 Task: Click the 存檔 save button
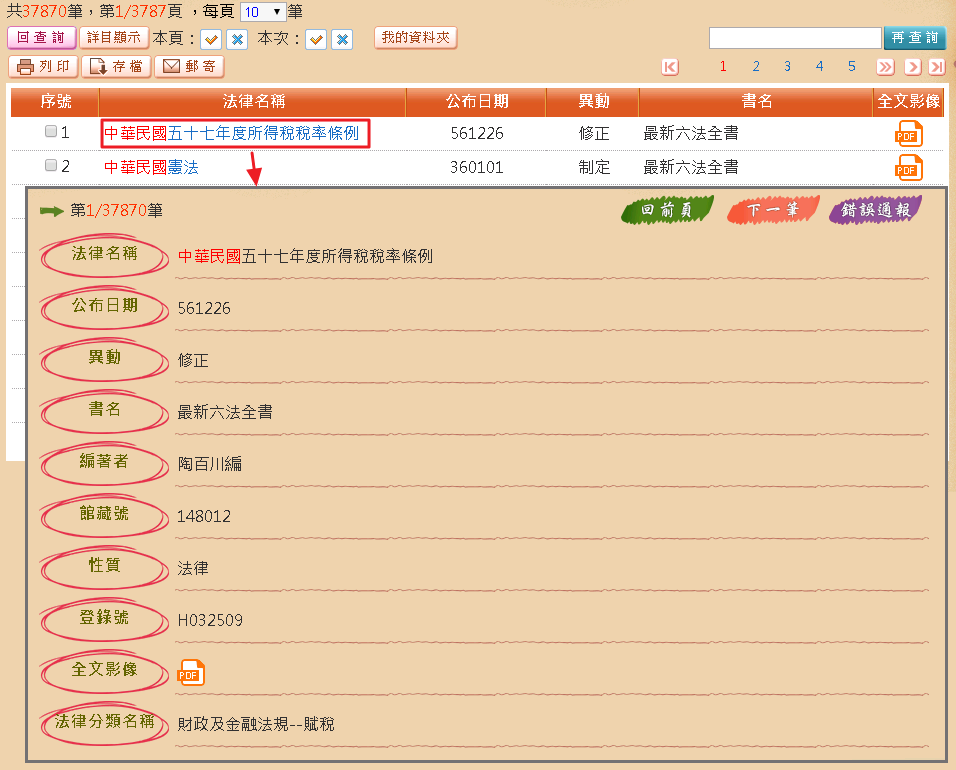point(116,67)
